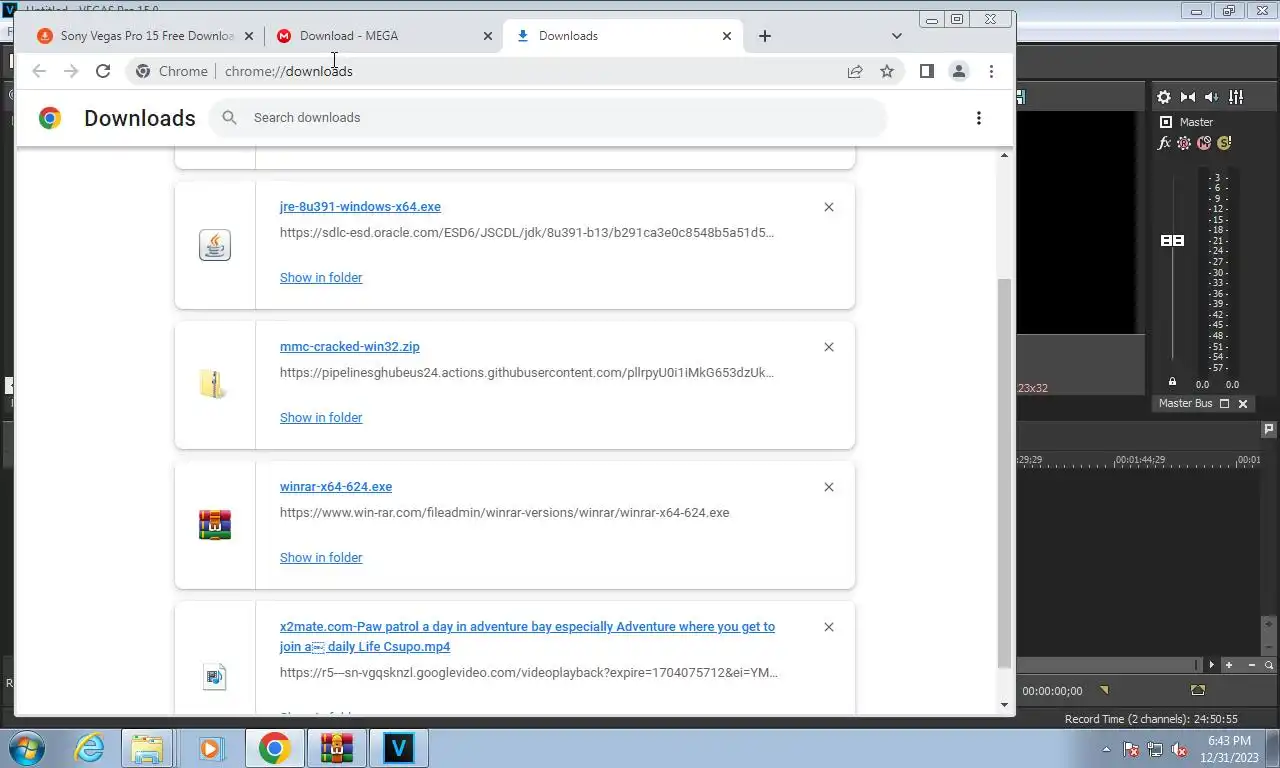This screenshot has height=768, width=1280.
Task: Close the Master Bus docked panel
Action: click(1243, 404)
